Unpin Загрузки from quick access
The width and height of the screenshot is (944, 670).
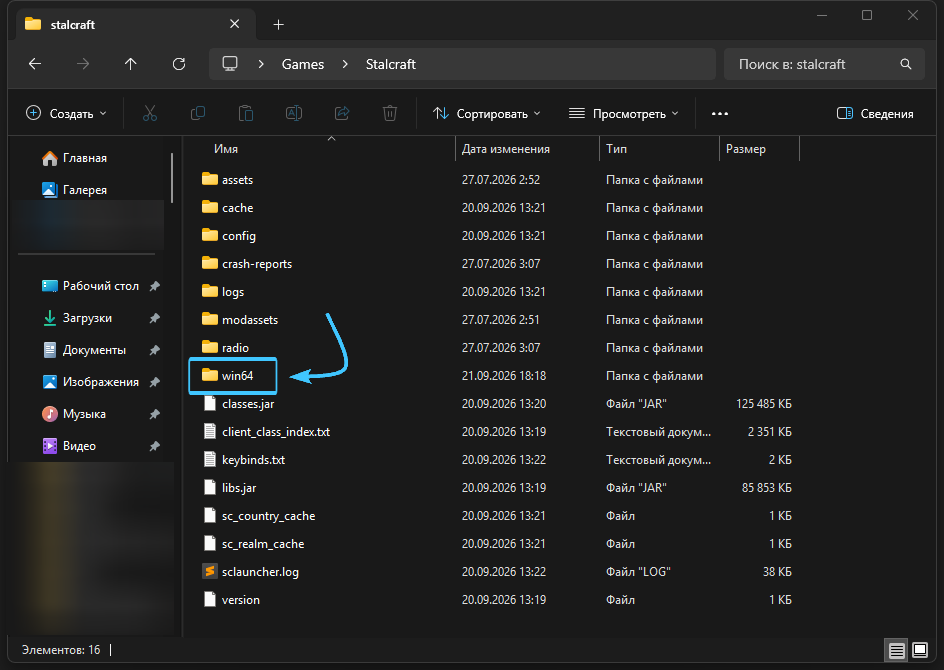click(x=155, y=318)
